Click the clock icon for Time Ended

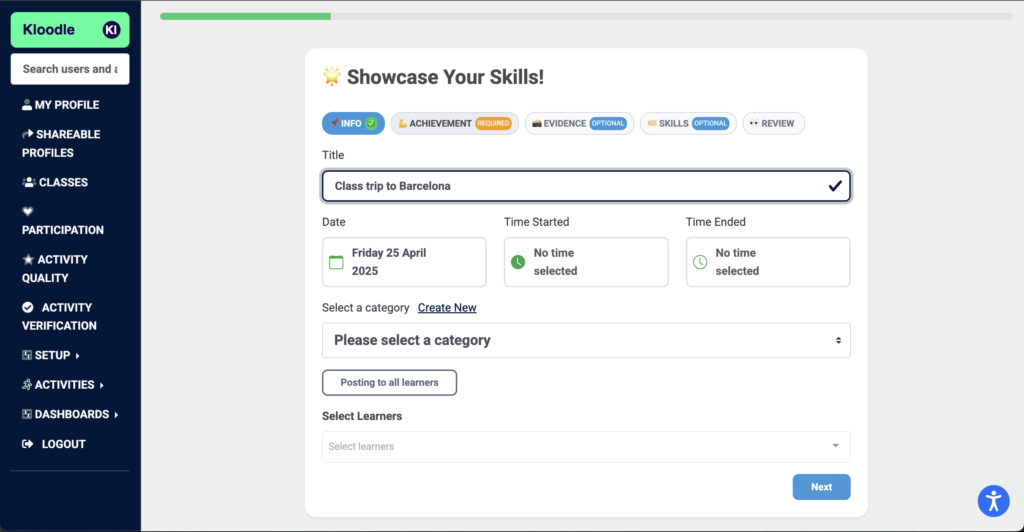click(700, 262)
